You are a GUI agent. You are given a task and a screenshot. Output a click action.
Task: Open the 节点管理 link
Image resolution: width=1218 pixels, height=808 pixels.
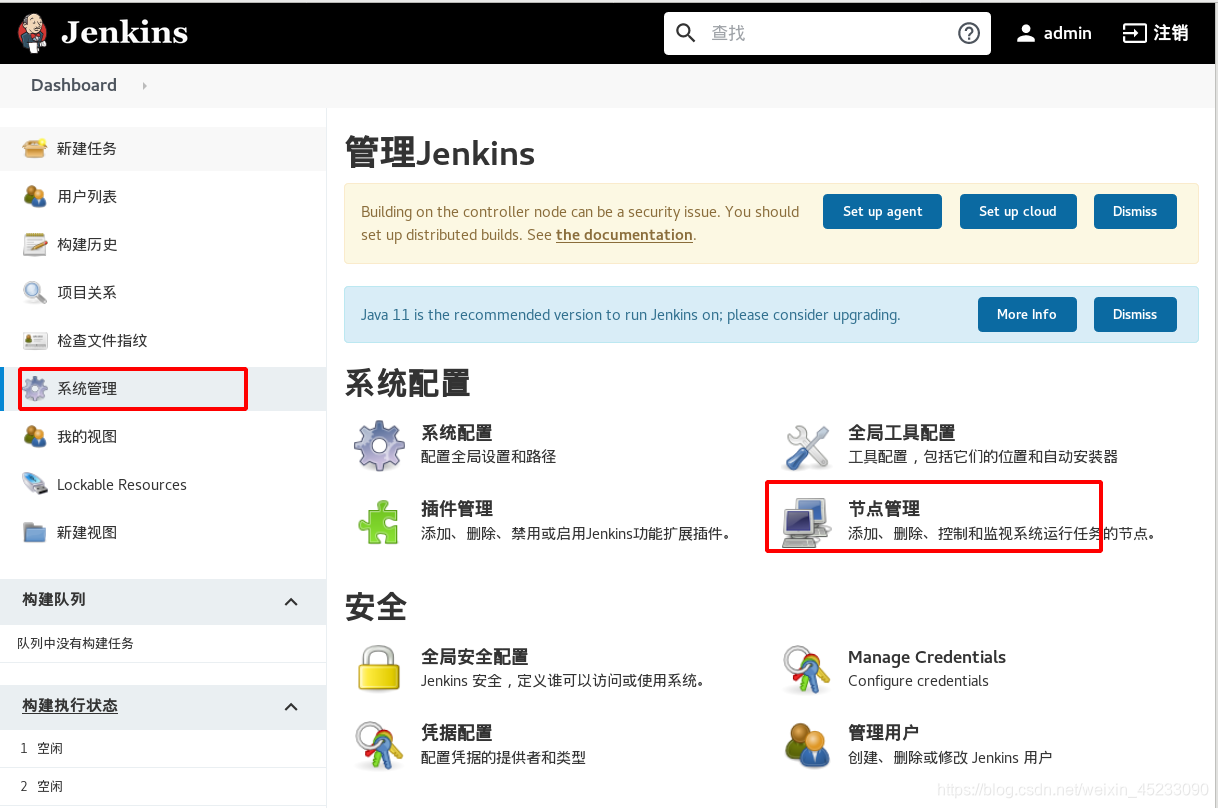884,509
